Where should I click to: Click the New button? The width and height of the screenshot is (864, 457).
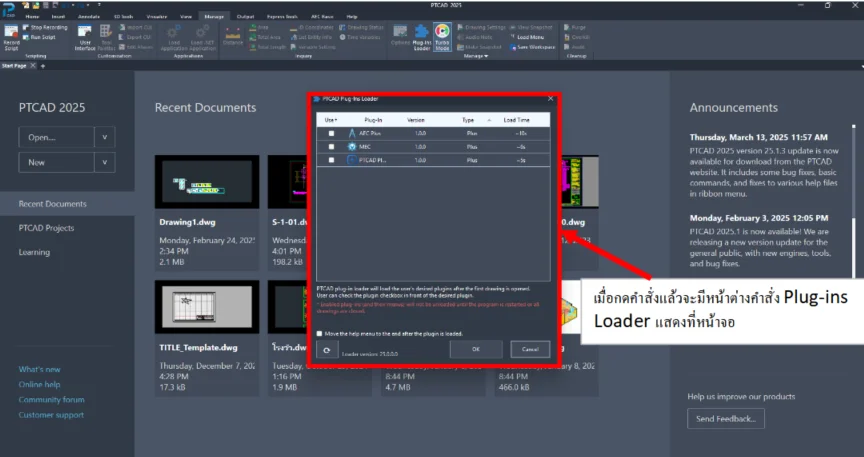click(x=57, y=163)
